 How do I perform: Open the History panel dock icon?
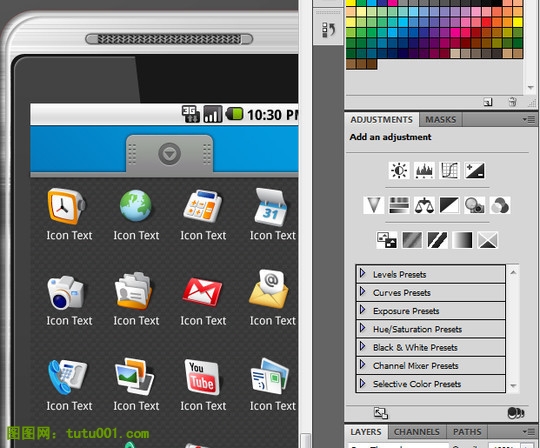328,30
